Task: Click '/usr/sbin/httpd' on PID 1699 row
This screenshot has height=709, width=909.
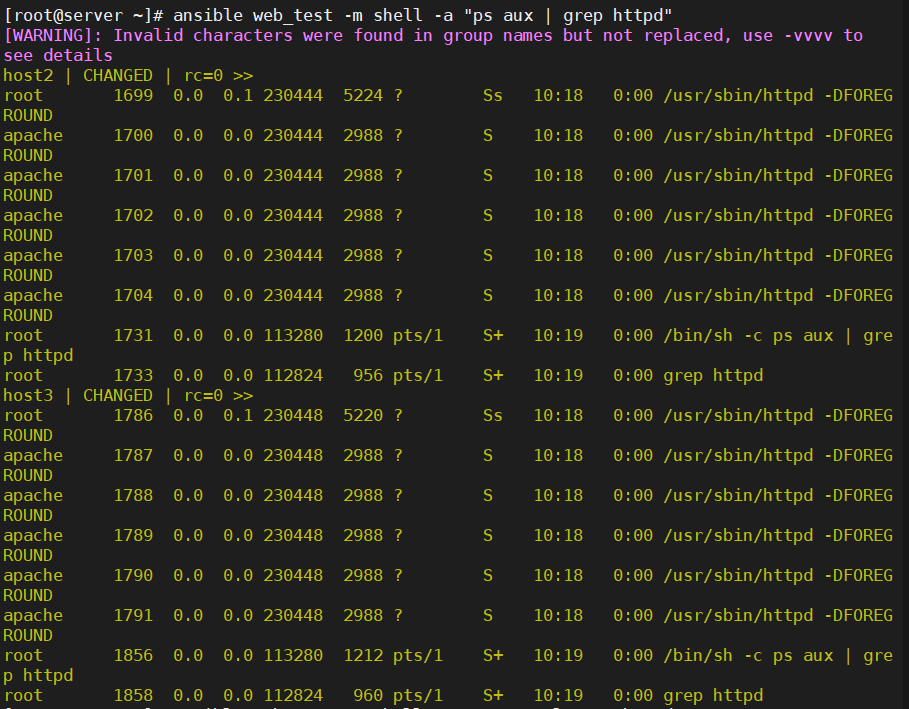Action: tap(738, 96)
